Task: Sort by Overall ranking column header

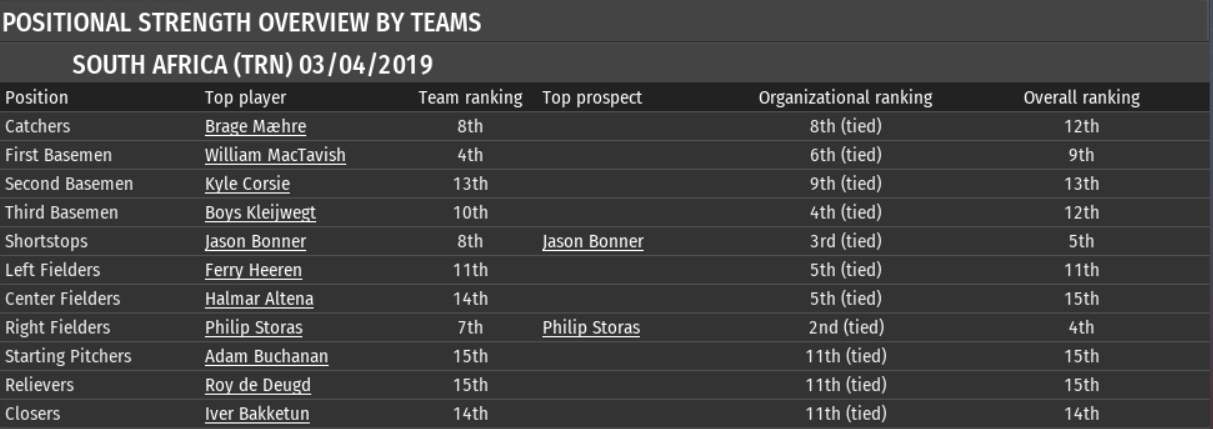Action: pyautogui.click(x=1081, y=98)
